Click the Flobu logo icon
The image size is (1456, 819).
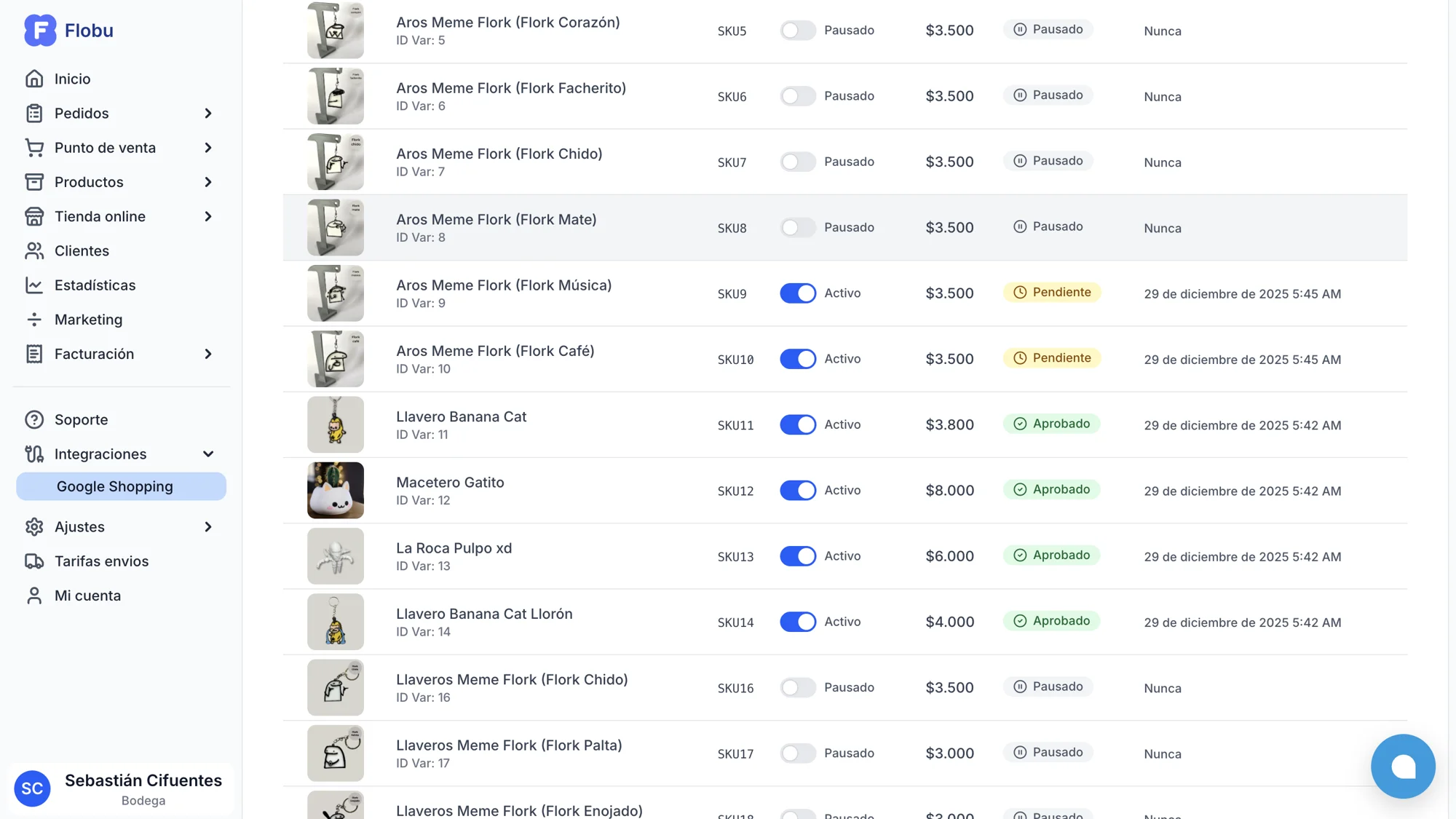point(40,31)
